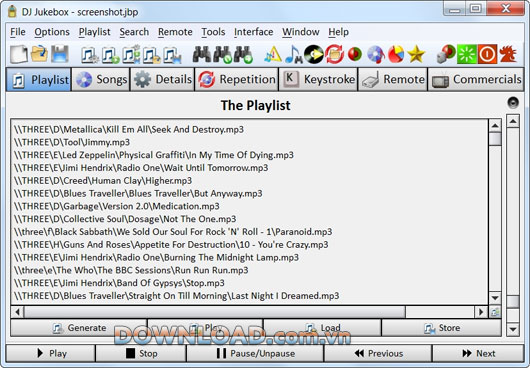Switch to the Keystroke tab
The height and width of the screenshot is (368, 530).
point(318,79)
